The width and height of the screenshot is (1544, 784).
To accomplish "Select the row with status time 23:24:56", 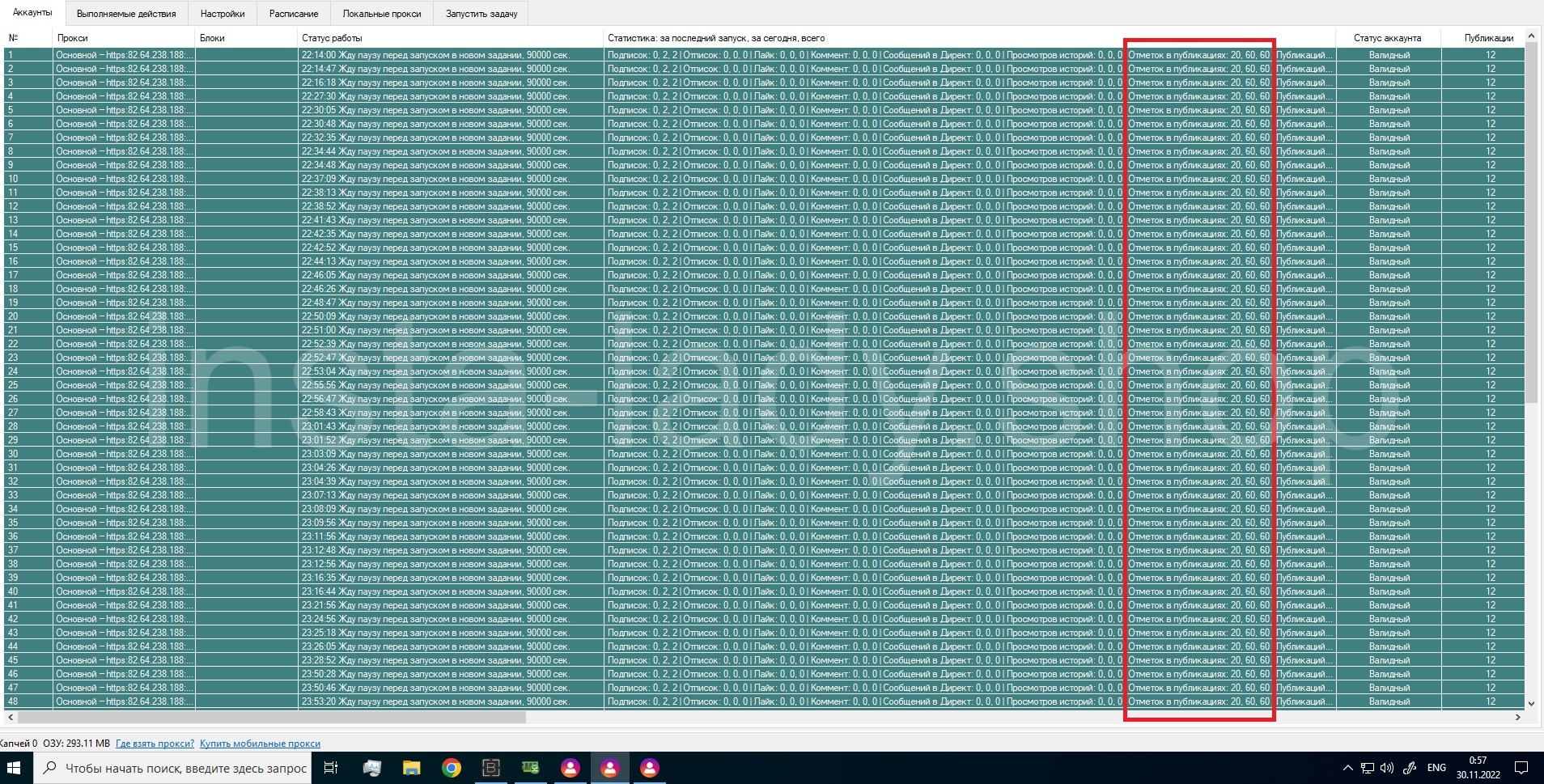I will [x=764, y=619].
